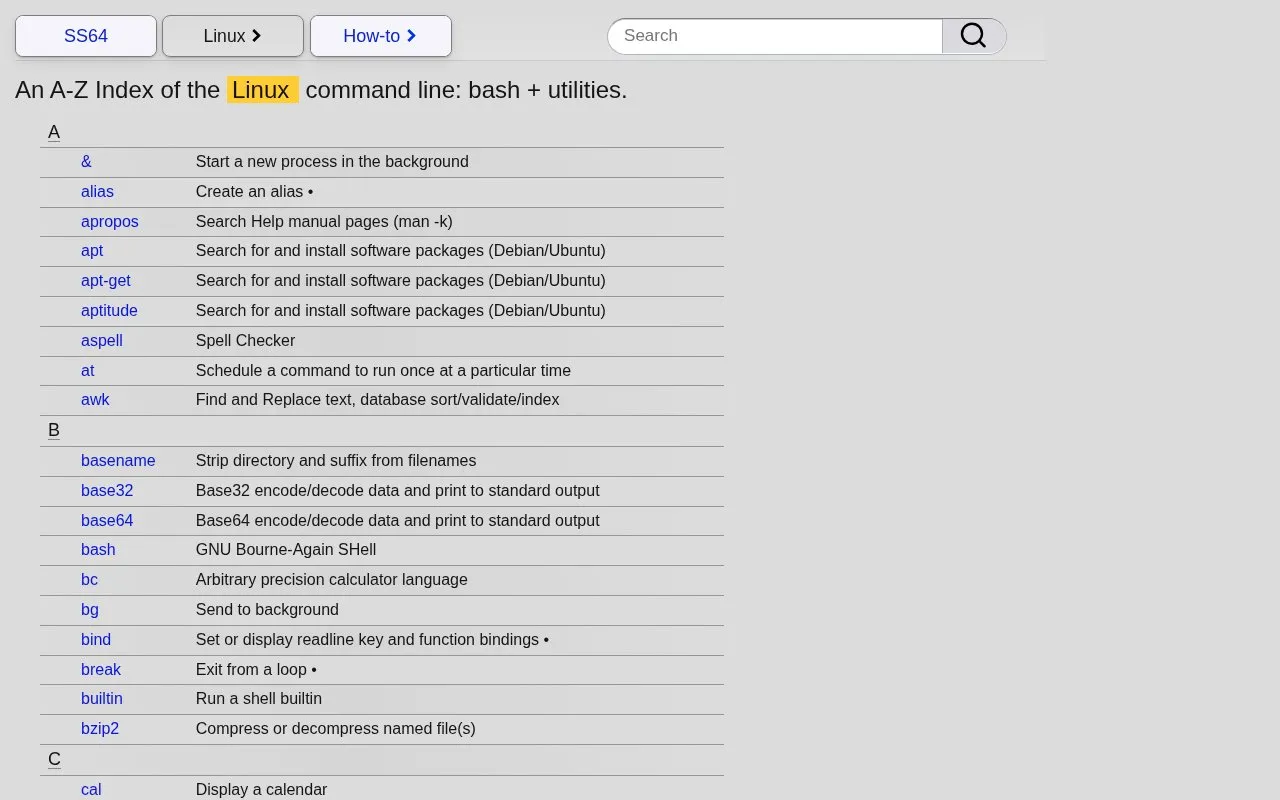Select 'Schedule a command to run once' description
1280x800 pixels.
point(383,371)
